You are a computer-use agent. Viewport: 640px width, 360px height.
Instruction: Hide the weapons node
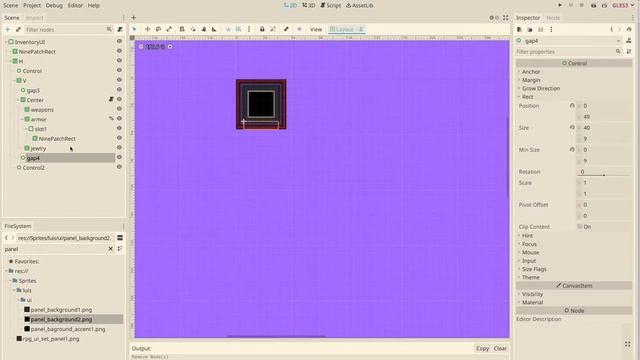click(119, 109)
